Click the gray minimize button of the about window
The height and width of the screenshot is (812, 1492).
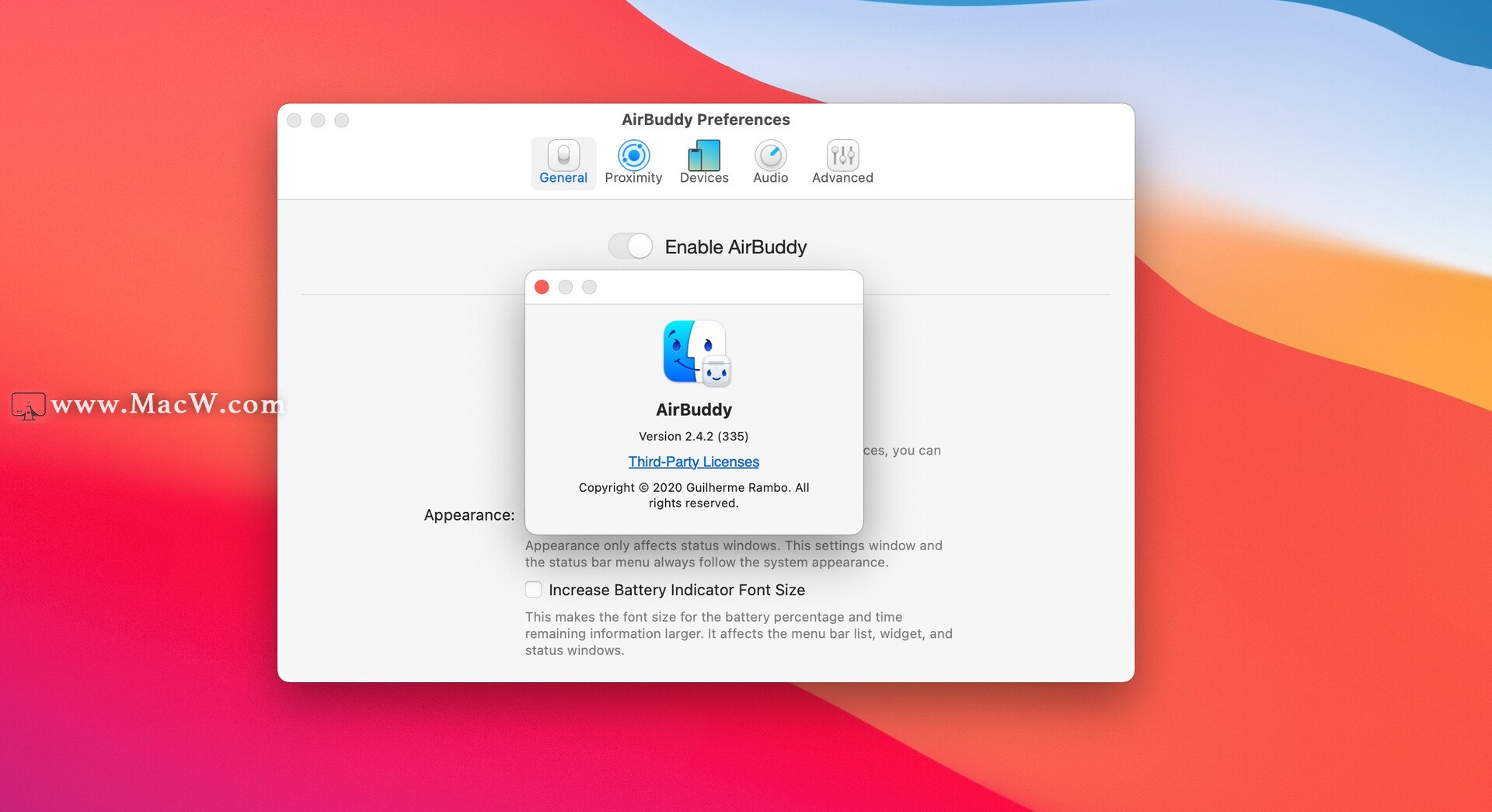tap(566, 288)
